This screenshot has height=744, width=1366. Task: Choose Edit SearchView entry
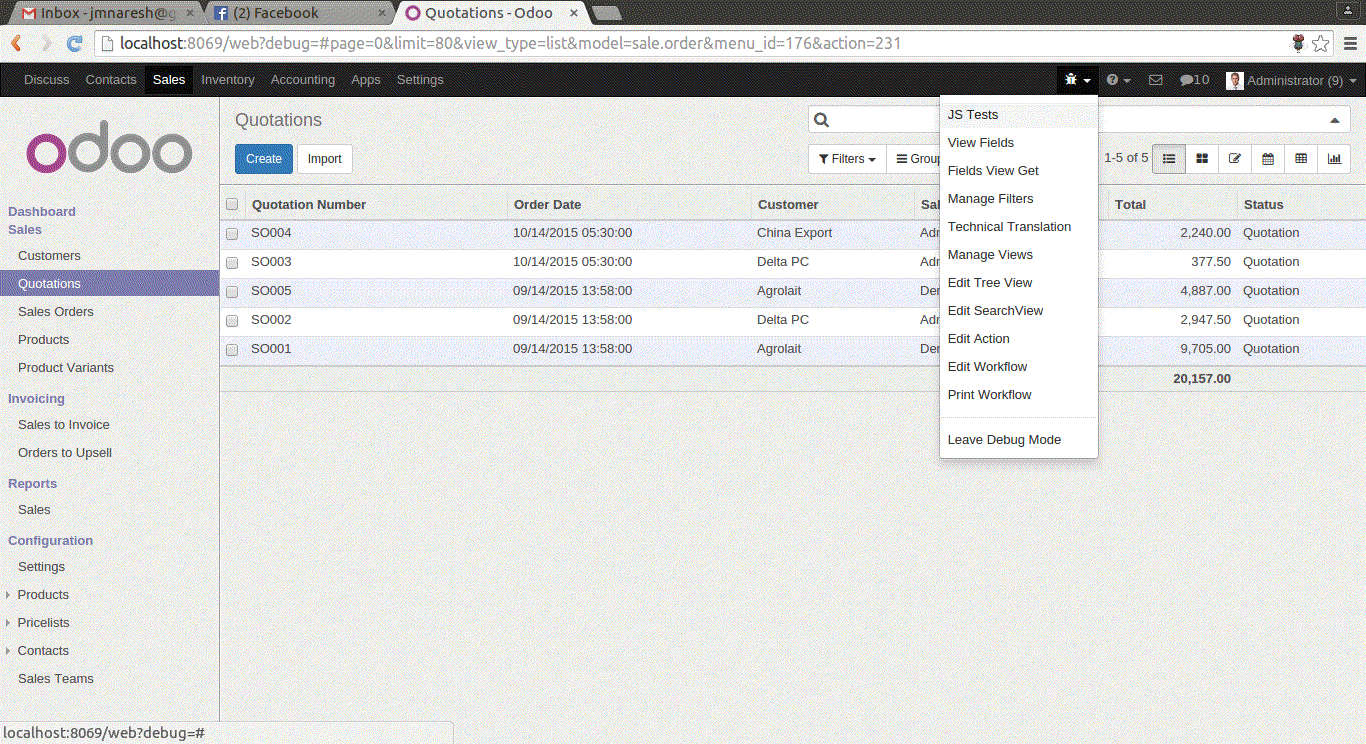tap(1019, 311)
